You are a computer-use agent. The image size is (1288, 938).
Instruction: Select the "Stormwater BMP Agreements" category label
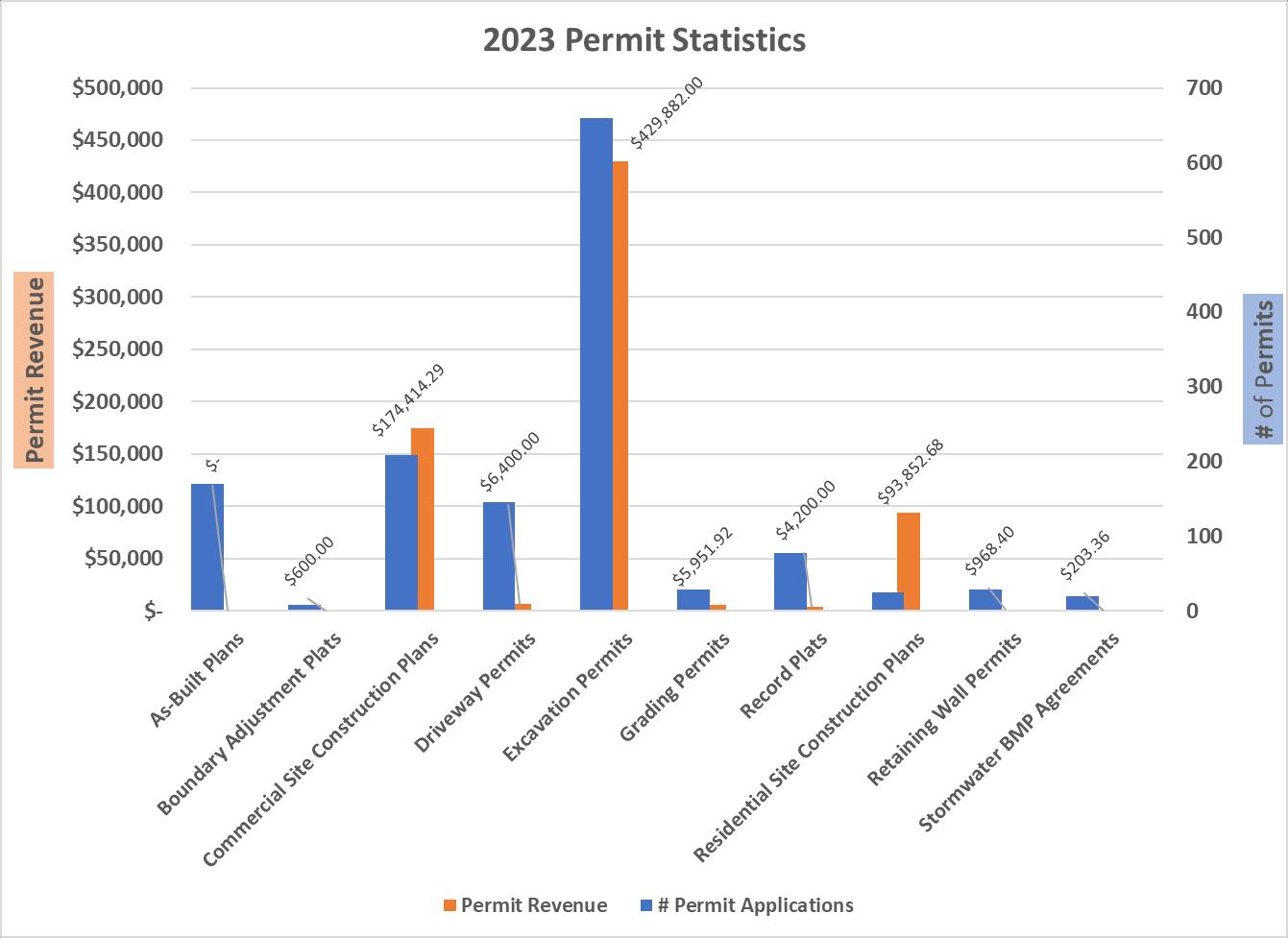[1019, 733]
